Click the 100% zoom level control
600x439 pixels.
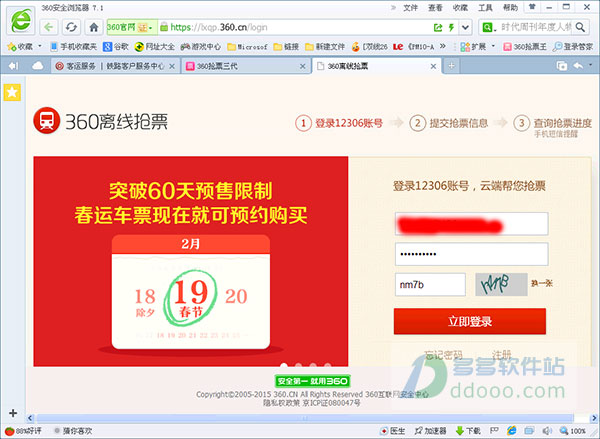click(x=573, y=431)
